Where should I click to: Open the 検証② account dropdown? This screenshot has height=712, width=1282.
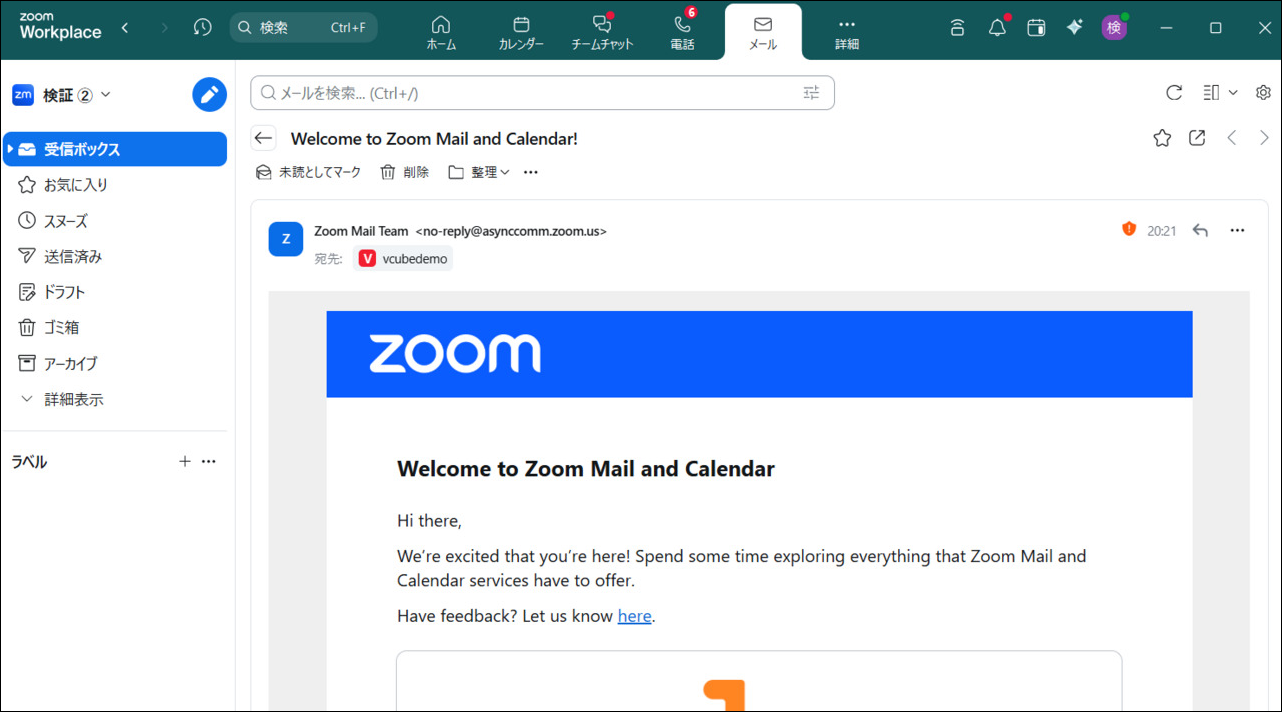(x=62, y=95)
